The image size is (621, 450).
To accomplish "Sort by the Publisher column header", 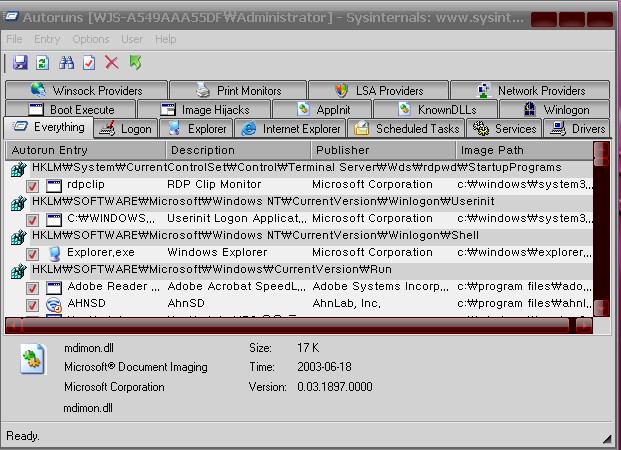I will click(x=383, y=150).
